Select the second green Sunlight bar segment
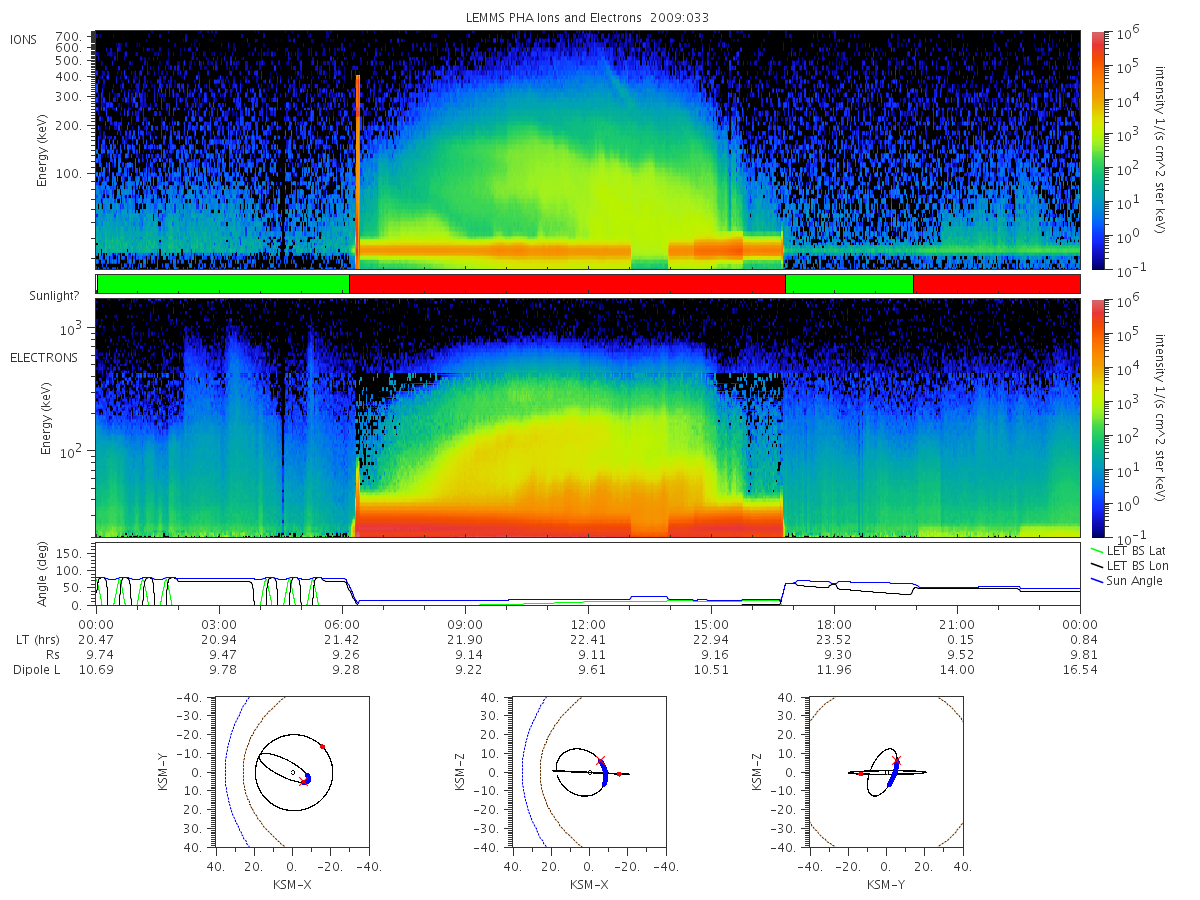 (x=849, y=284)
